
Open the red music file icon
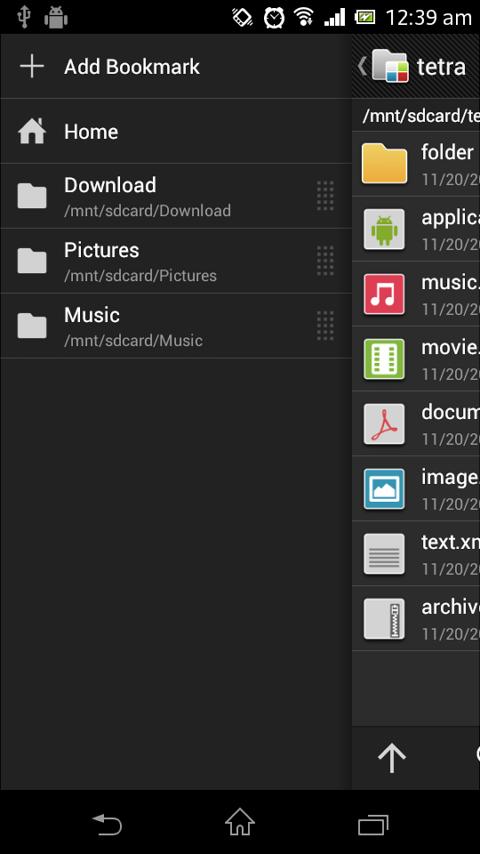(x=384, y=294)
